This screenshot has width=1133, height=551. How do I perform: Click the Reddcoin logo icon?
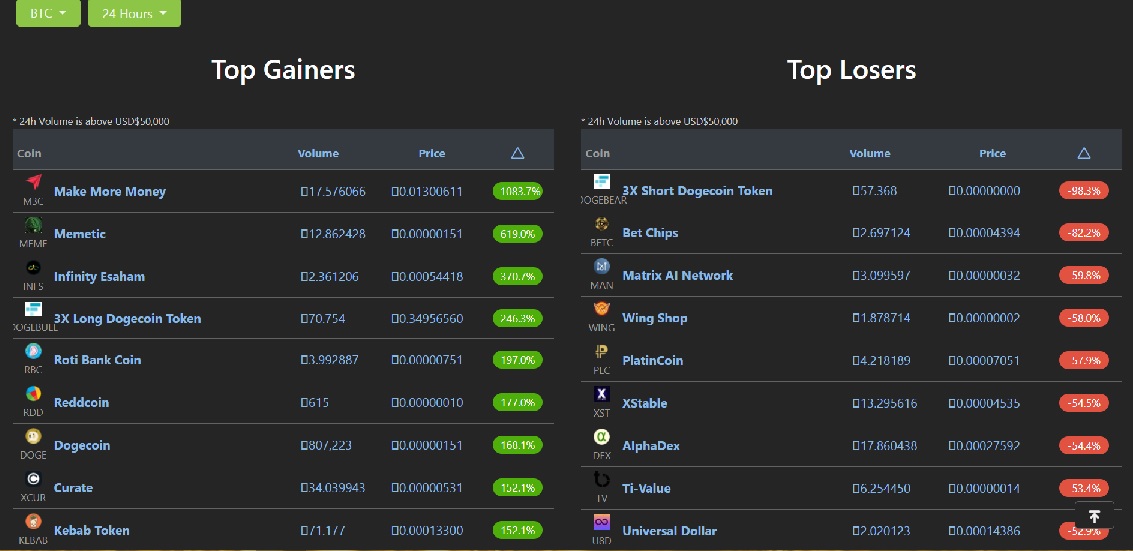33,394
